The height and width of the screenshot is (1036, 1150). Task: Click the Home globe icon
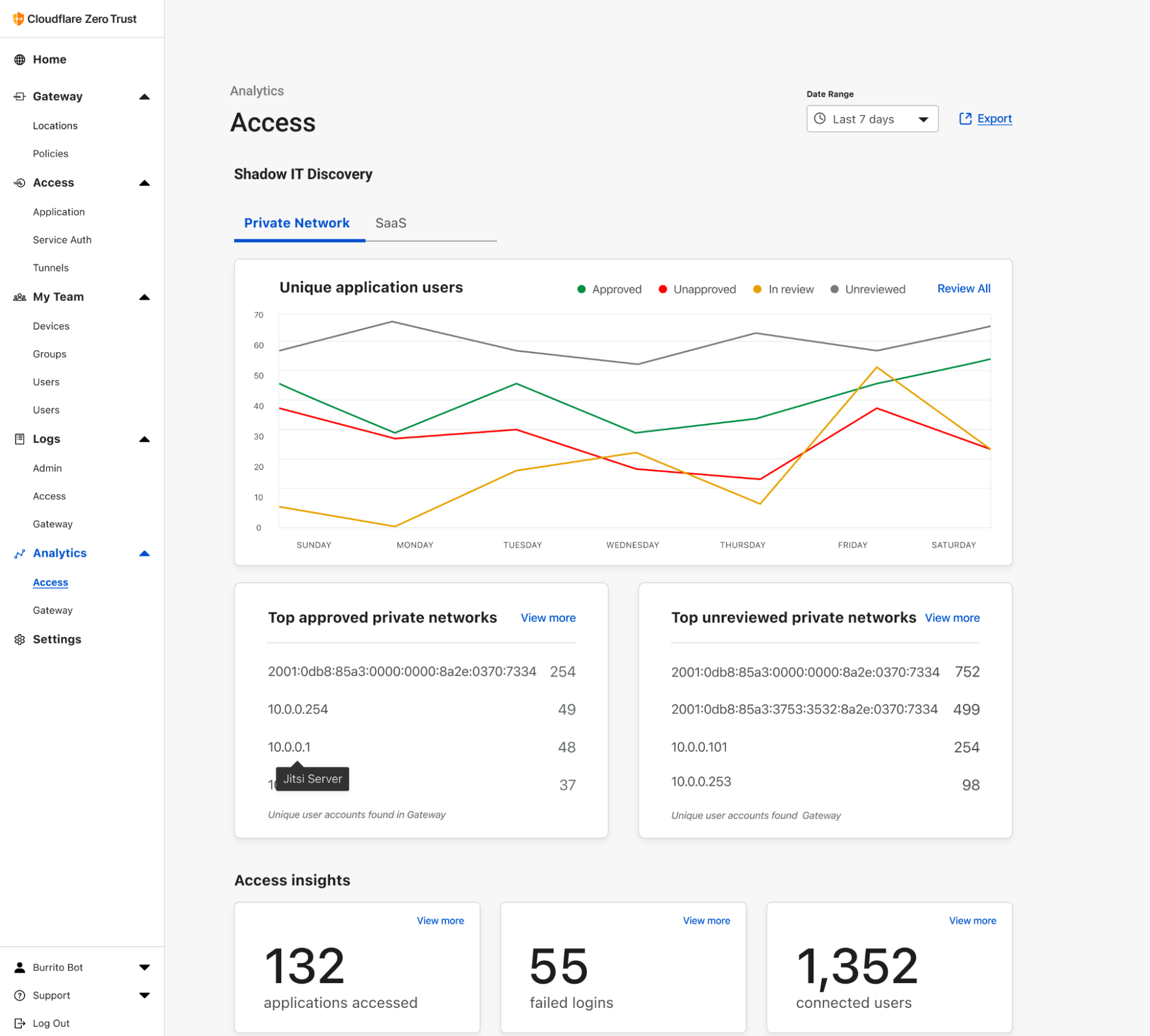click(20, 60)
